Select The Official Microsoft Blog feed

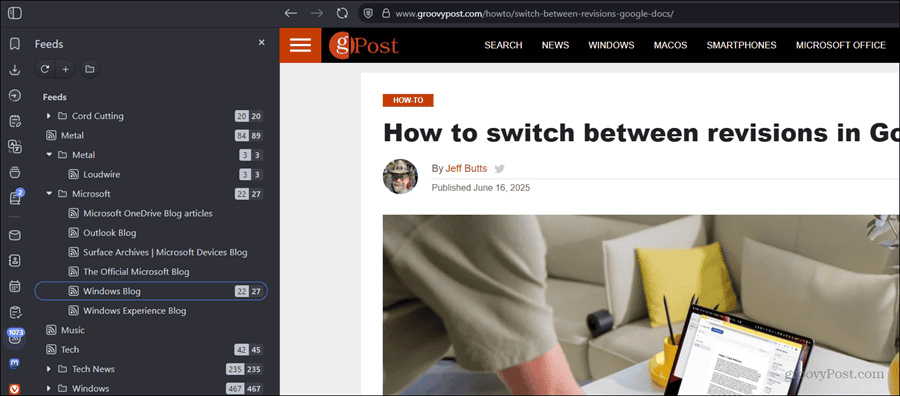tap(152, 272)
